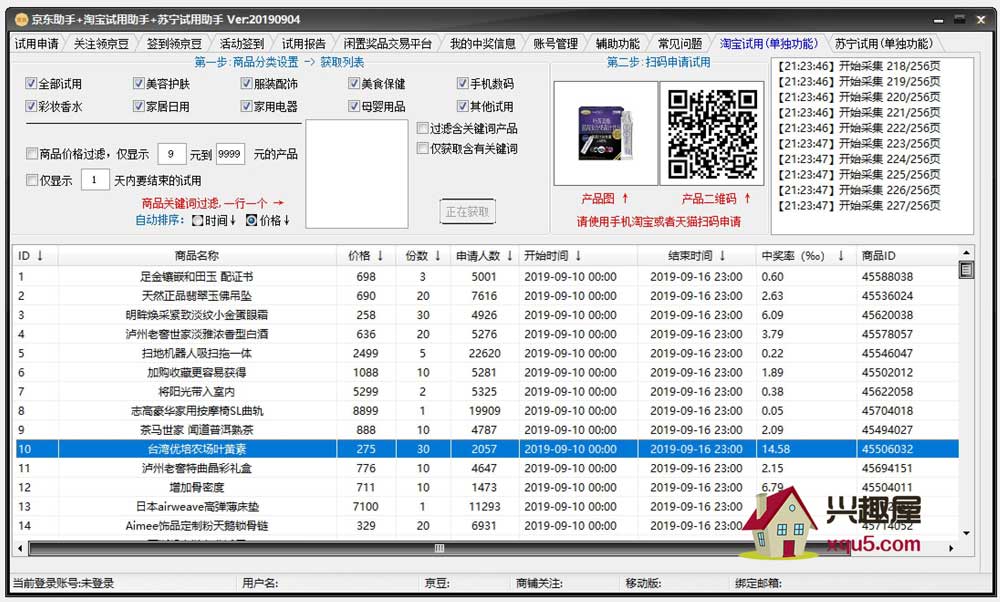Uncheck 家用电器 category

click(x=246, y=106)
